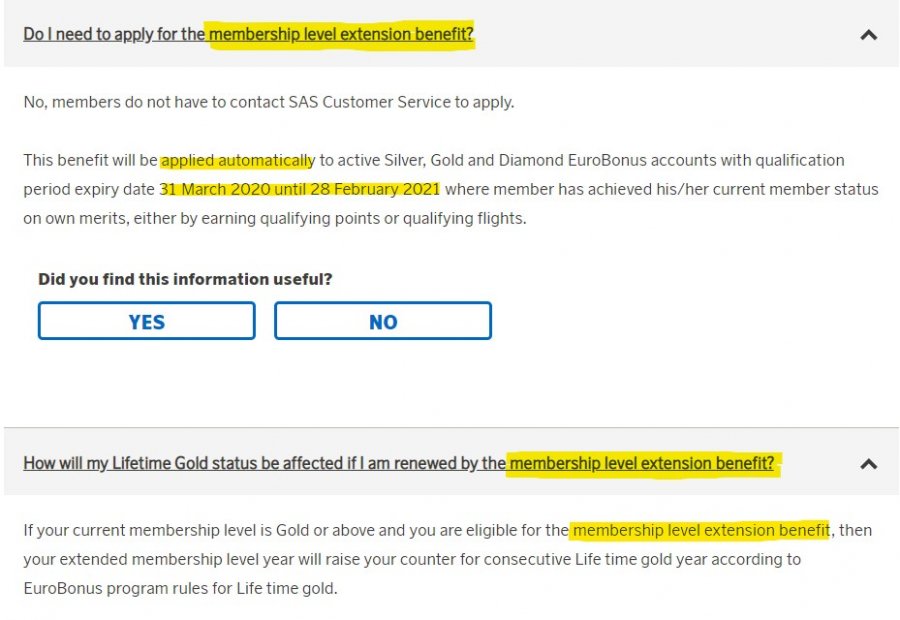Collapse the Lifetime Gold FAQ chevron

pyautogui.click(x=868, y=464)
